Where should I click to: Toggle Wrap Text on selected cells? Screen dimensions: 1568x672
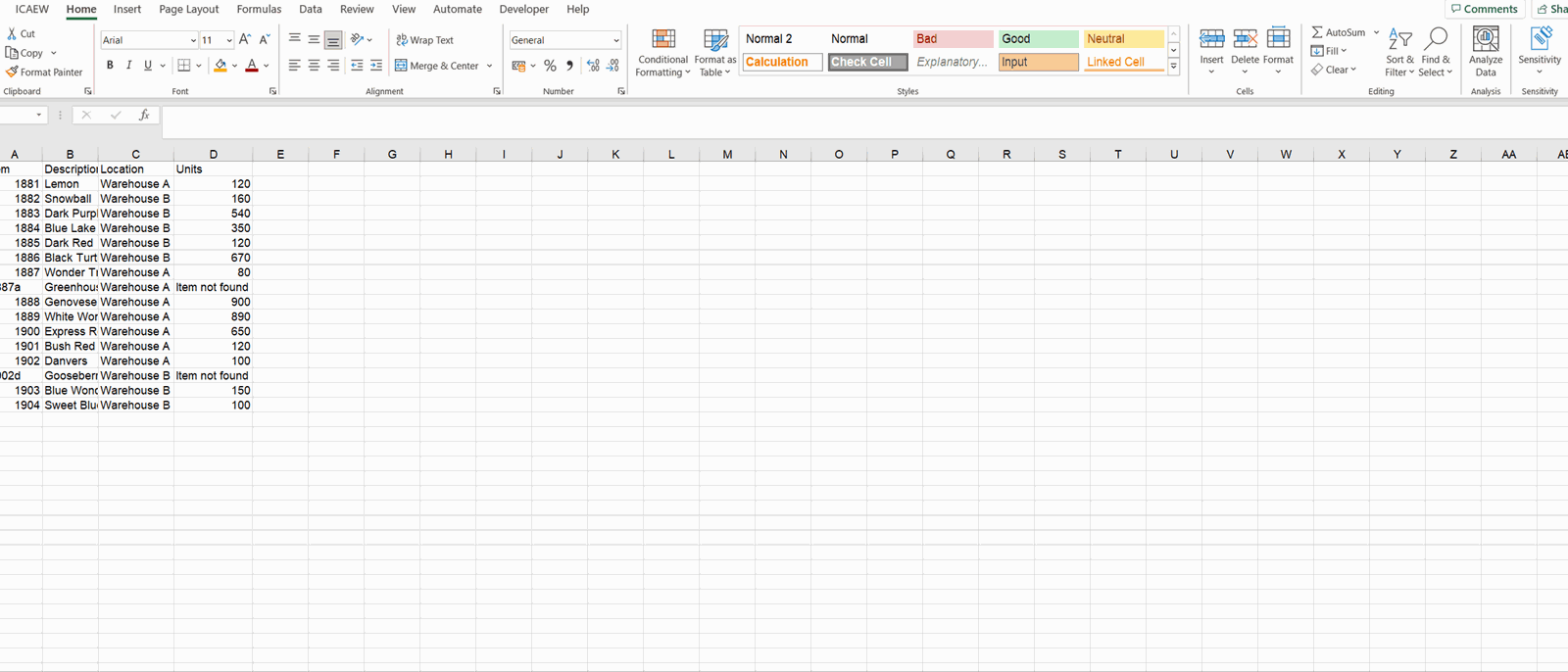[x=424, y=40]
